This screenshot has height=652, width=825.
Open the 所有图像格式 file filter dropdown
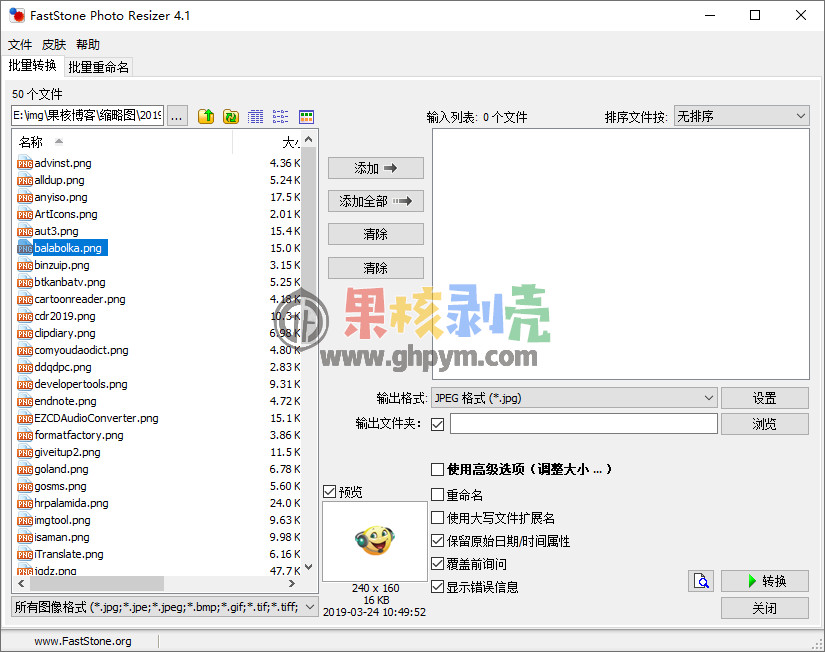coord(164,607)
